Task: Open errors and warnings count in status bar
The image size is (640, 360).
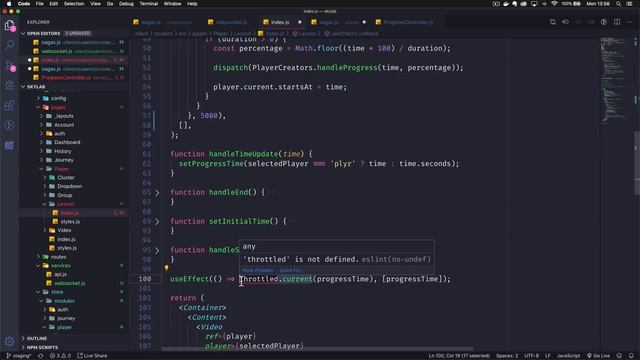Action: click(x=60, y=356)
